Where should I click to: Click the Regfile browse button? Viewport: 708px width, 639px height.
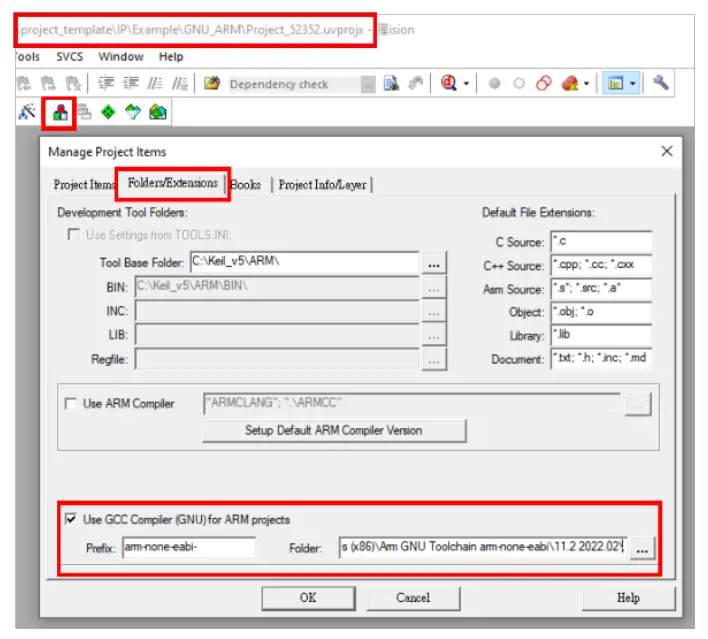434,360
